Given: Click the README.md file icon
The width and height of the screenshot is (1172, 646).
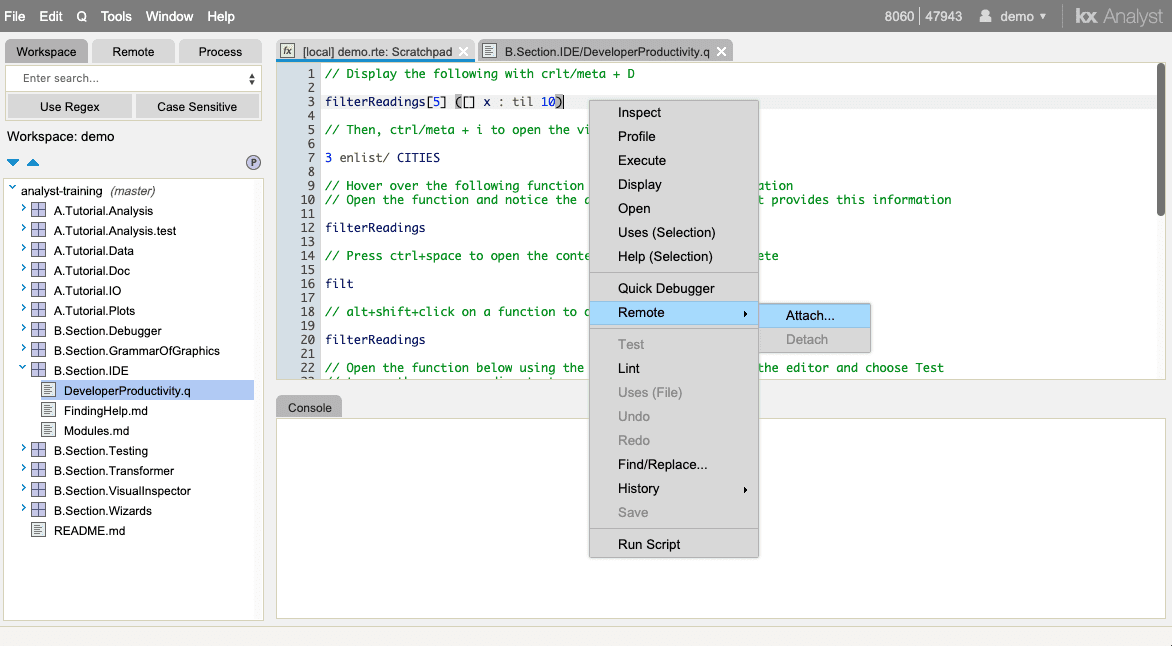Looking at the screenshot, I should pos(38,531).
